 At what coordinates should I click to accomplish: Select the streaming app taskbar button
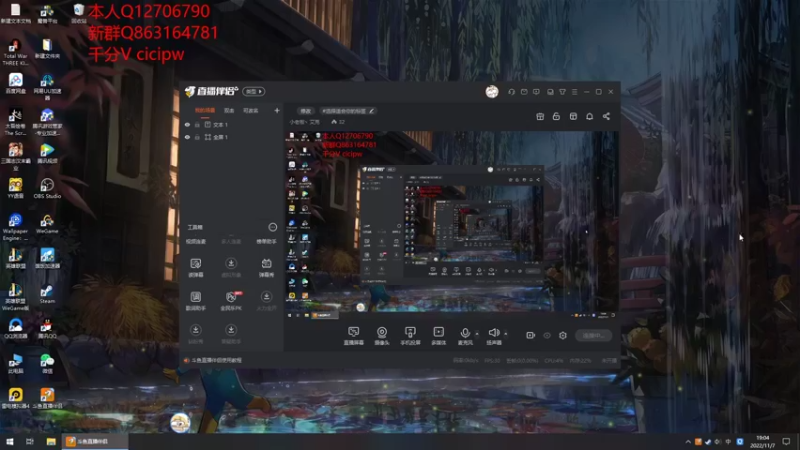click(x=95, y=441)
